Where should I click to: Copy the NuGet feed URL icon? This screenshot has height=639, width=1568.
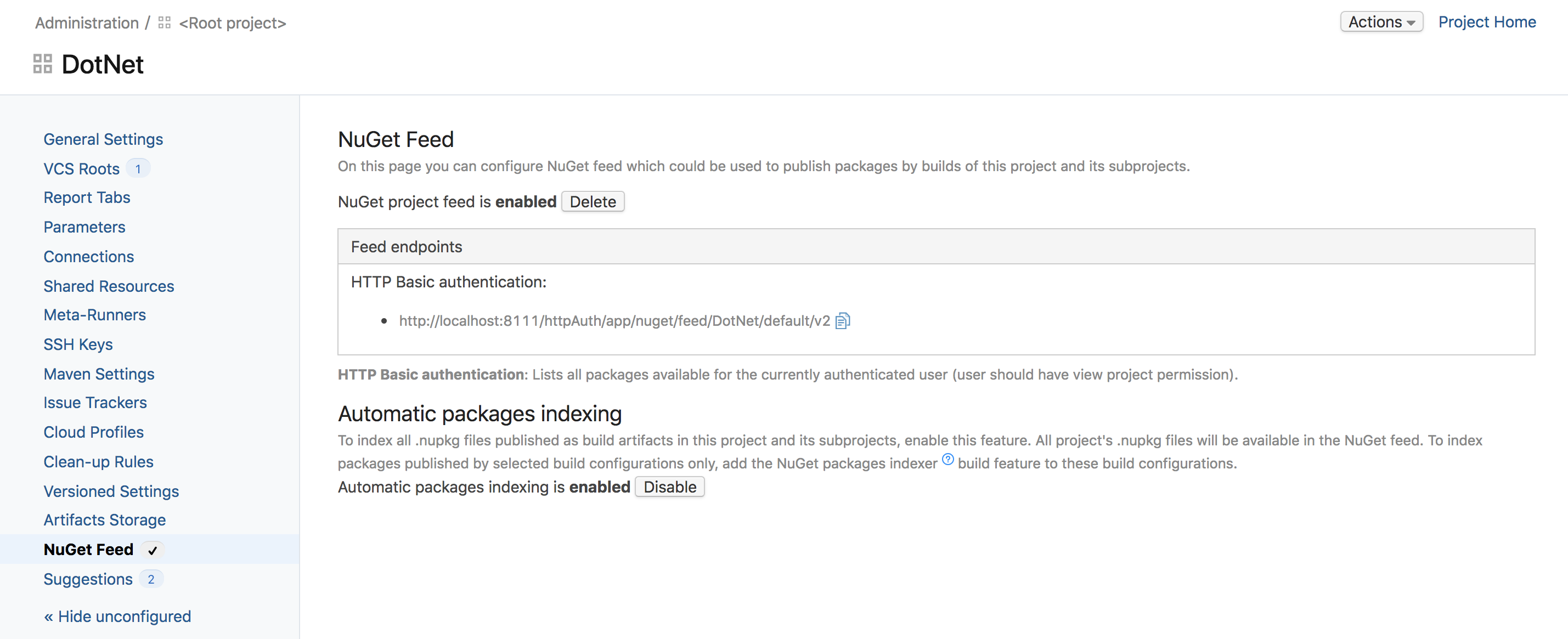click(843, 321)
